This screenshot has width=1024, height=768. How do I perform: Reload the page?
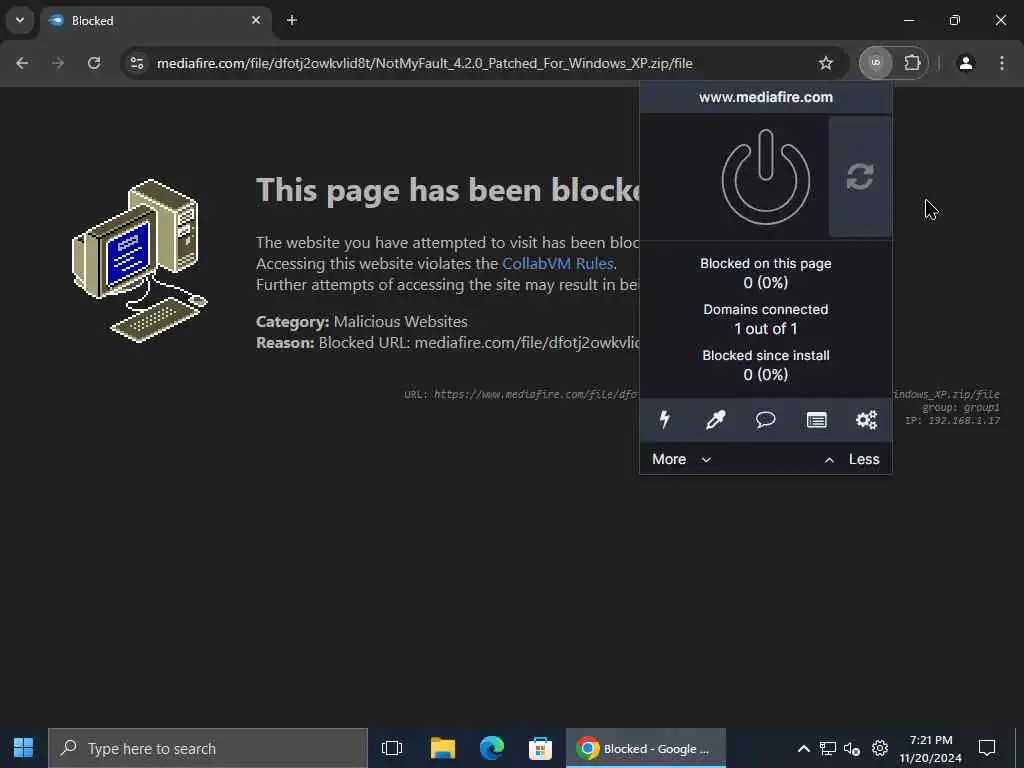click(x=94, y=63)
